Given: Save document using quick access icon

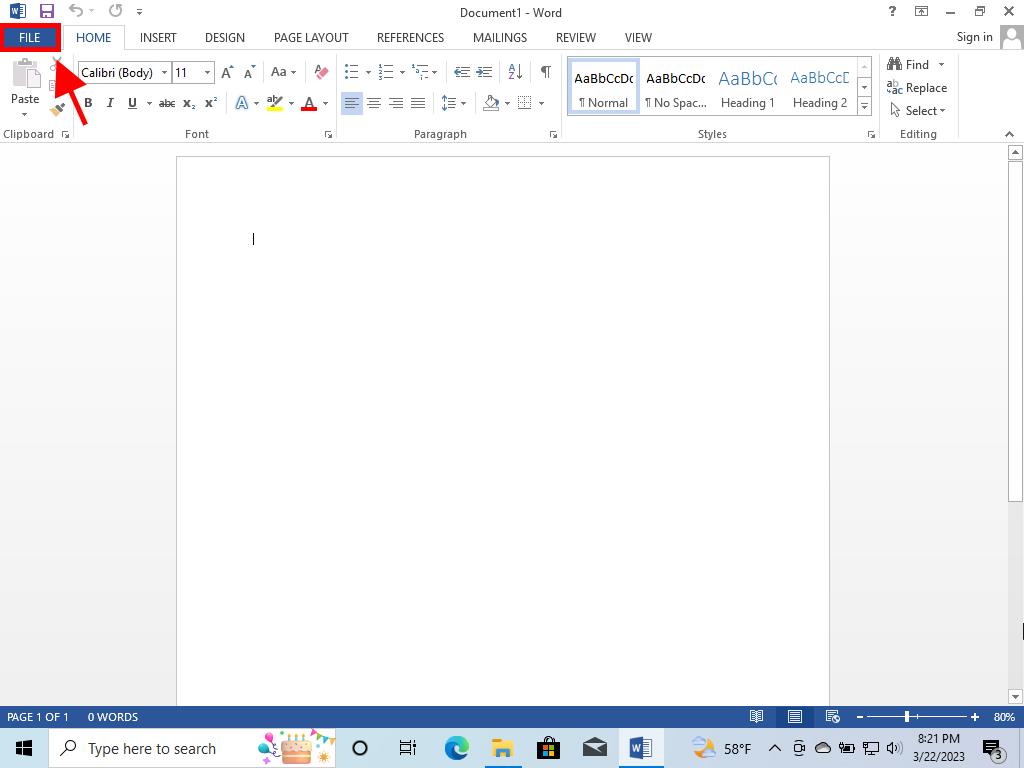Looking at the screenshot, I should coord(46,12).
